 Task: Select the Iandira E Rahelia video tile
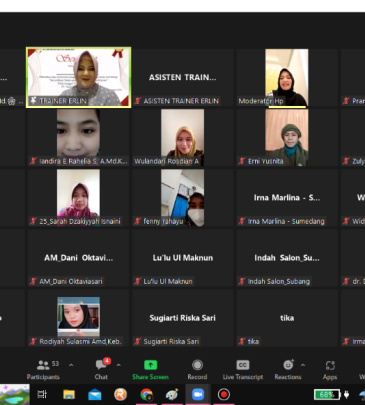(78, 137)
